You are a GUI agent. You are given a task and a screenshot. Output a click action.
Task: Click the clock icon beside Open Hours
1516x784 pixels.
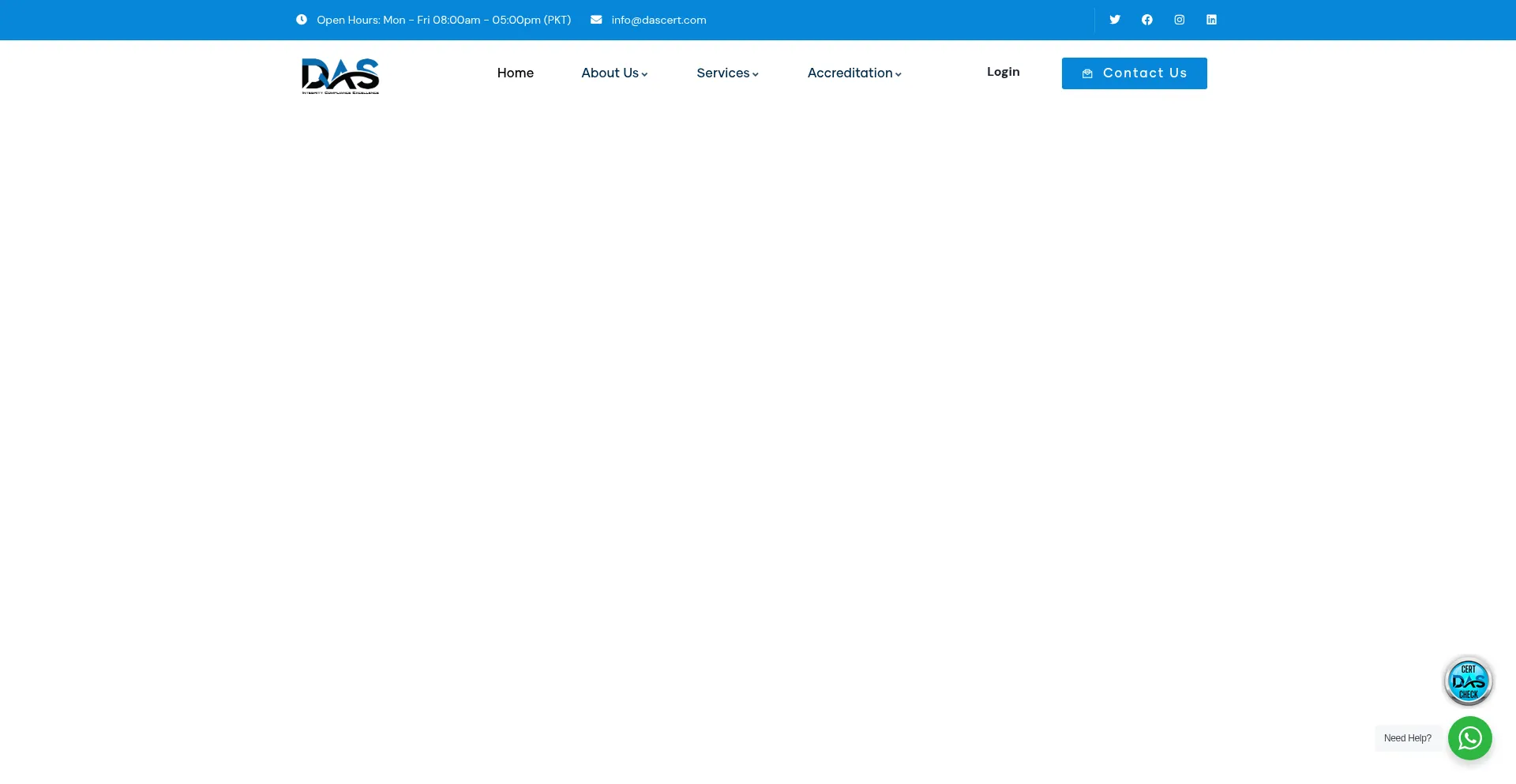point(302,20)
